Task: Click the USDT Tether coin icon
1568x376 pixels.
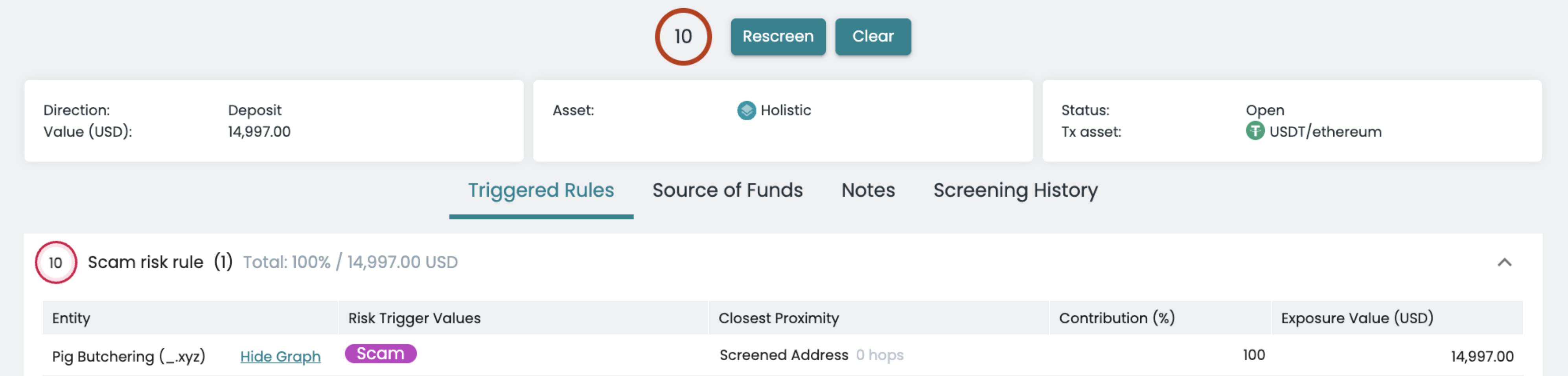Action: 1255,131
